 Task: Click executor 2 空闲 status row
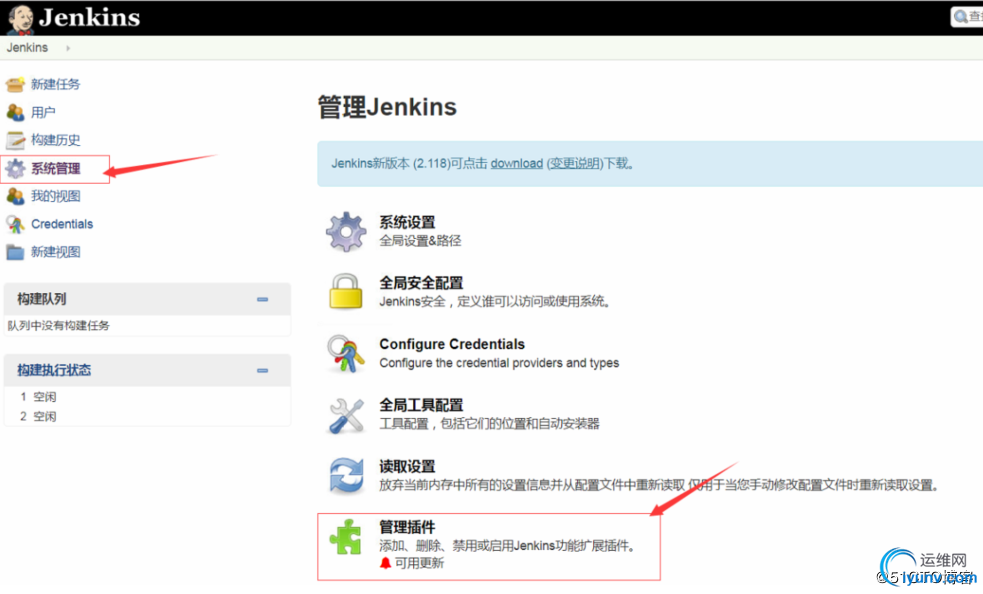(x=147, y=416)
